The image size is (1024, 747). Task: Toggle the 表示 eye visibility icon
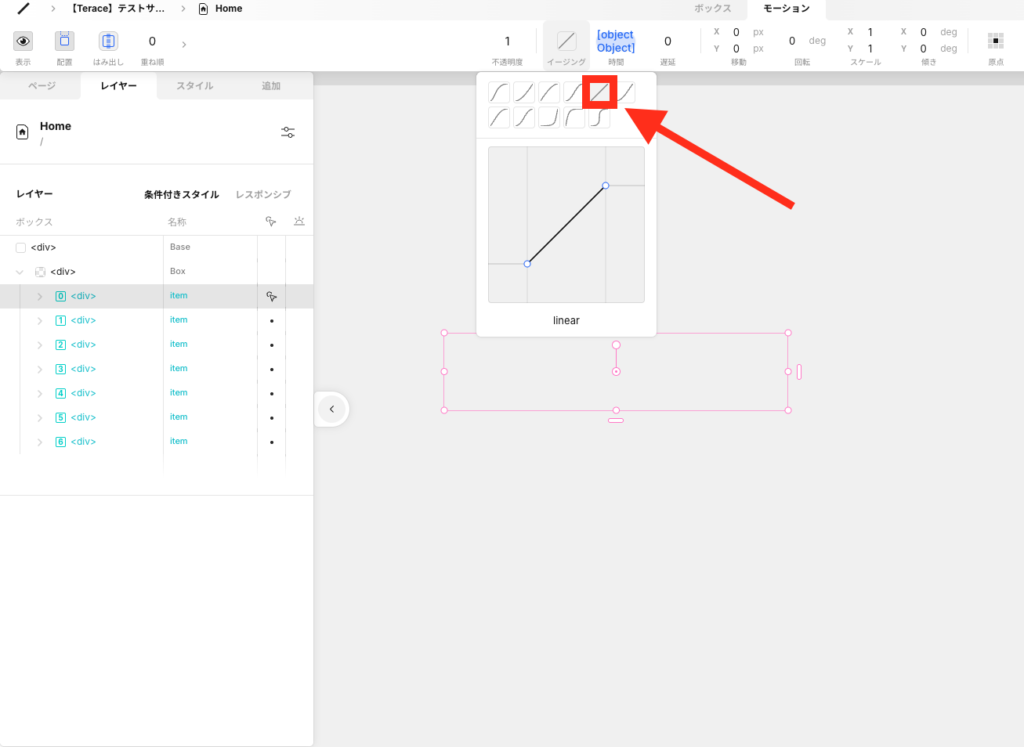(23, 42)
